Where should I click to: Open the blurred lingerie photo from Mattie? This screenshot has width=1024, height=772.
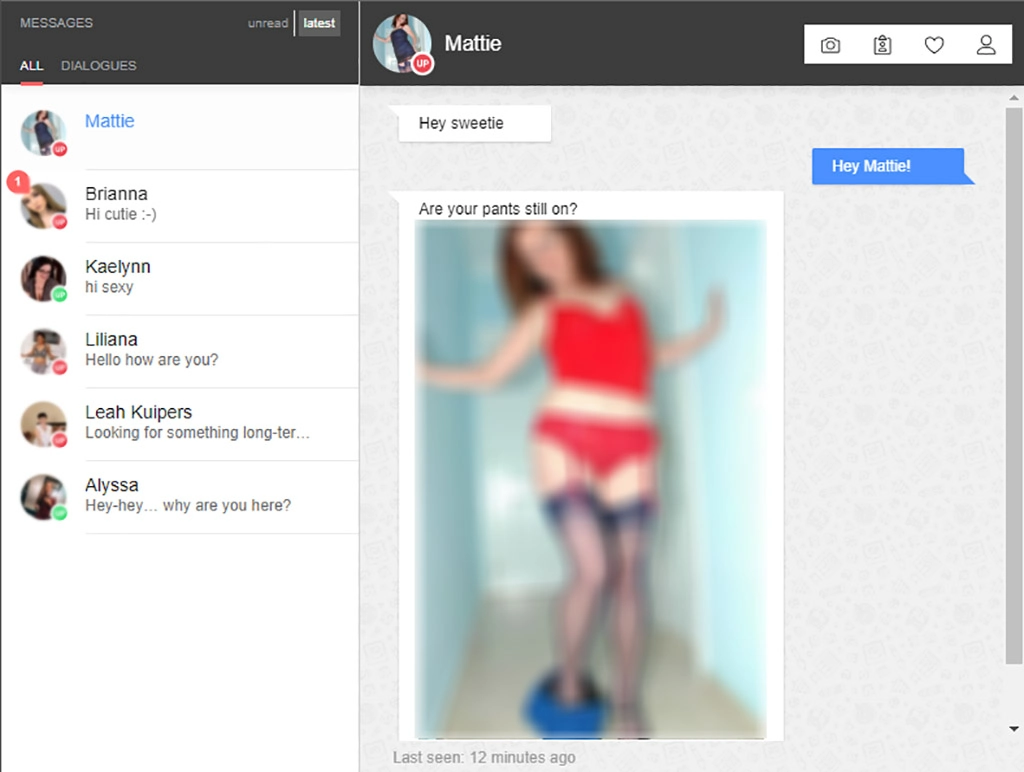[x=590, y=480]
